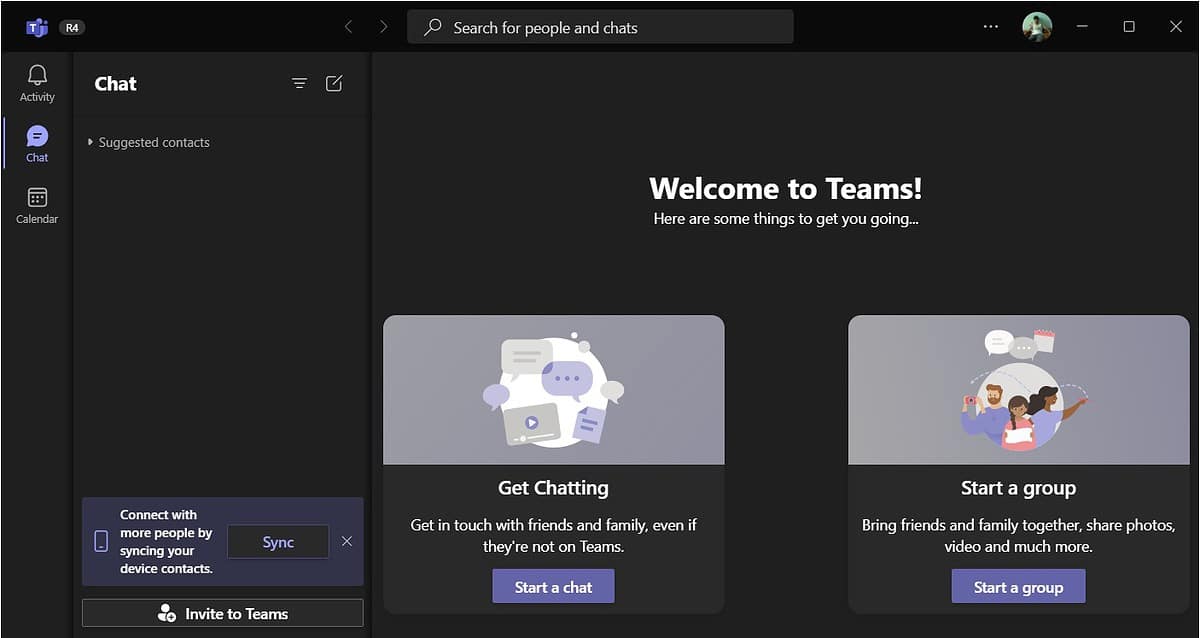Open your profile picture menu

[1037, 26]
